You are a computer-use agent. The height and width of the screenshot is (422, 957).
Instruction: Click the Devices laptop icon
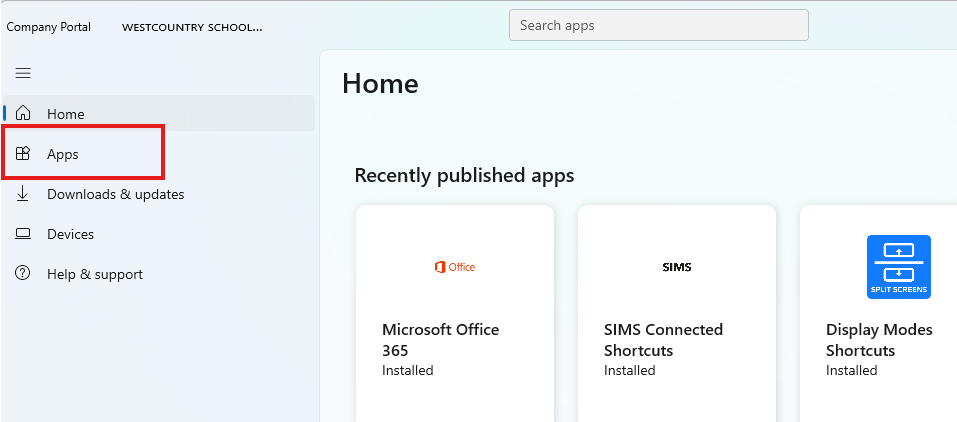tap(23, 234)
